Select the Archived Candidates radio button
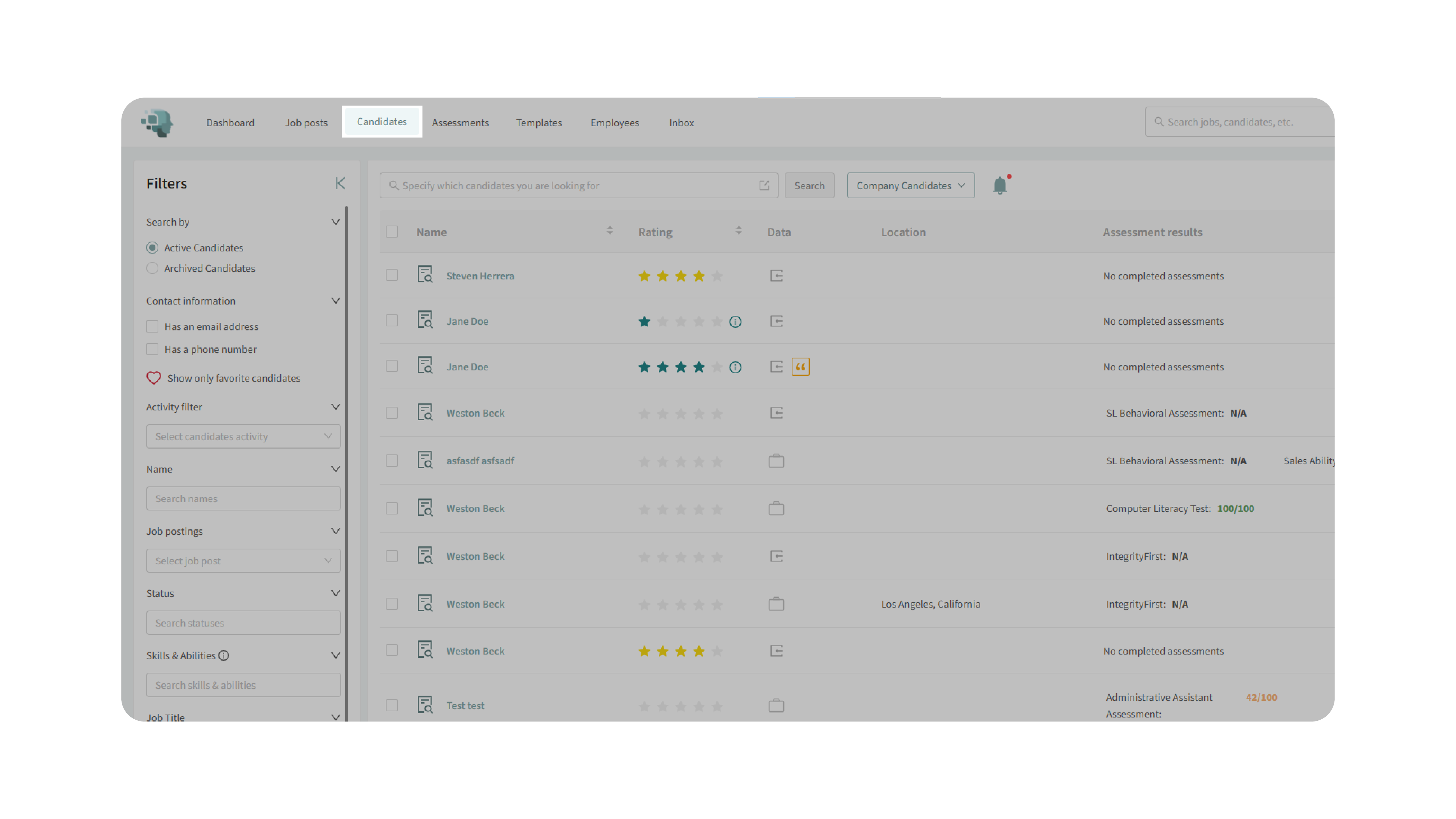Screen dimensions: 1456x819 click(x=152, y=268)
